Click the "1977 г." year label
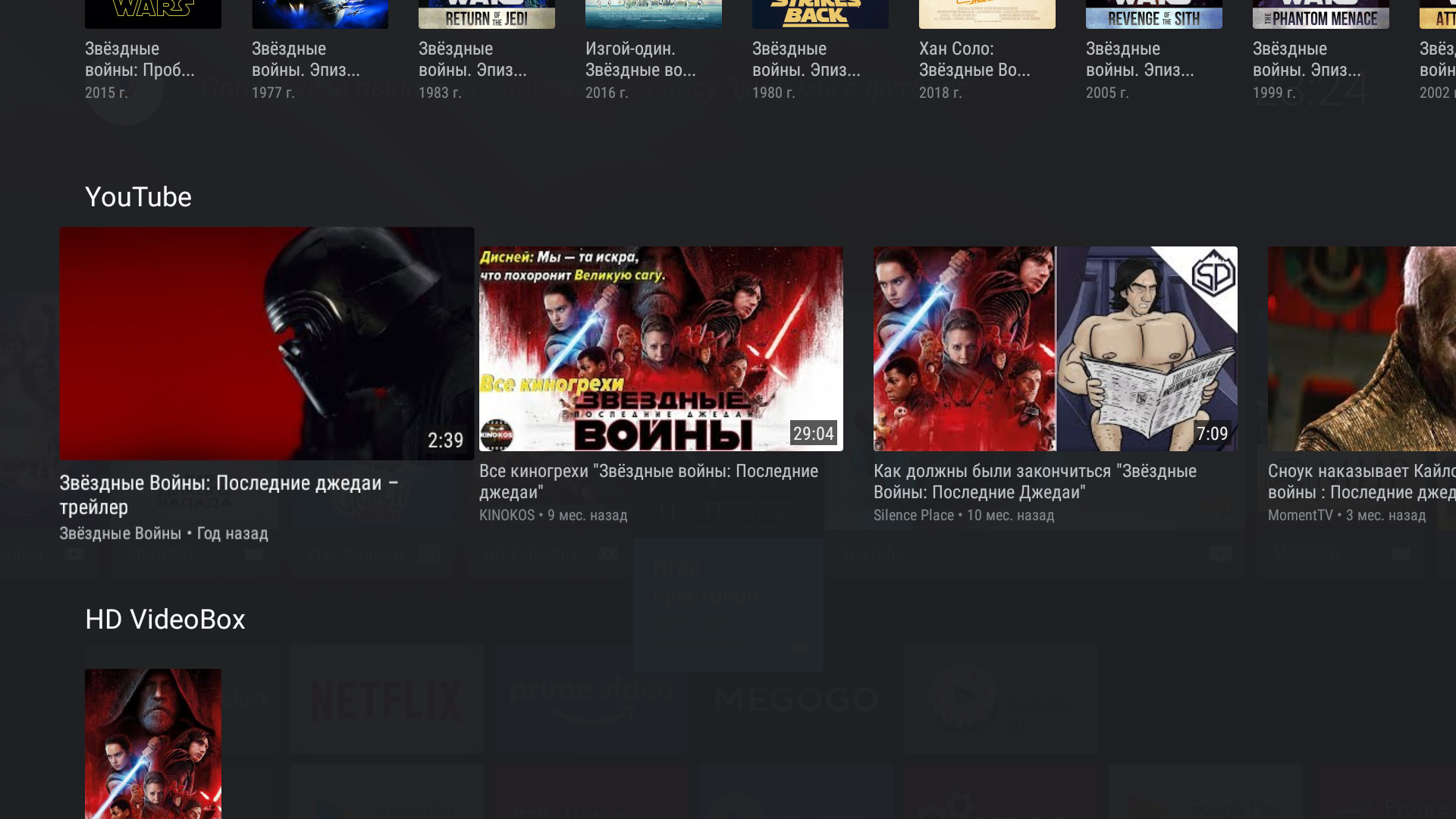 [273, 93]
